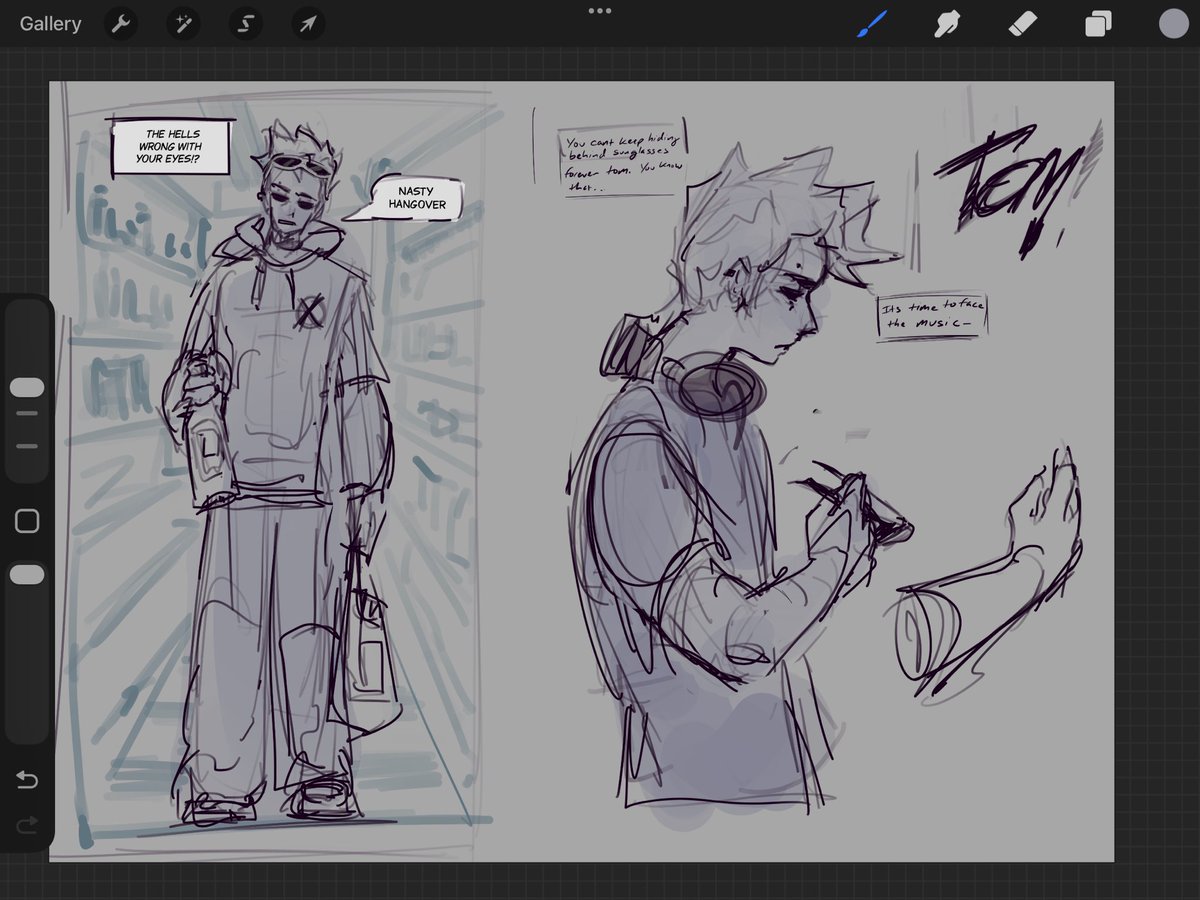
Task: Select the Eraser tool
Action: [x=1023, y=24]
